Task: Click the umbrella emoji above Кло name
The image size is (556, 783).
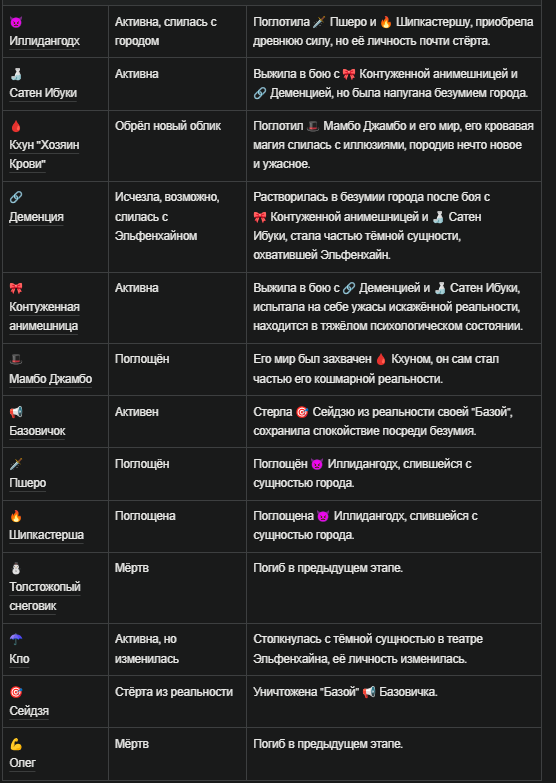Action: [x=16, y=639]
